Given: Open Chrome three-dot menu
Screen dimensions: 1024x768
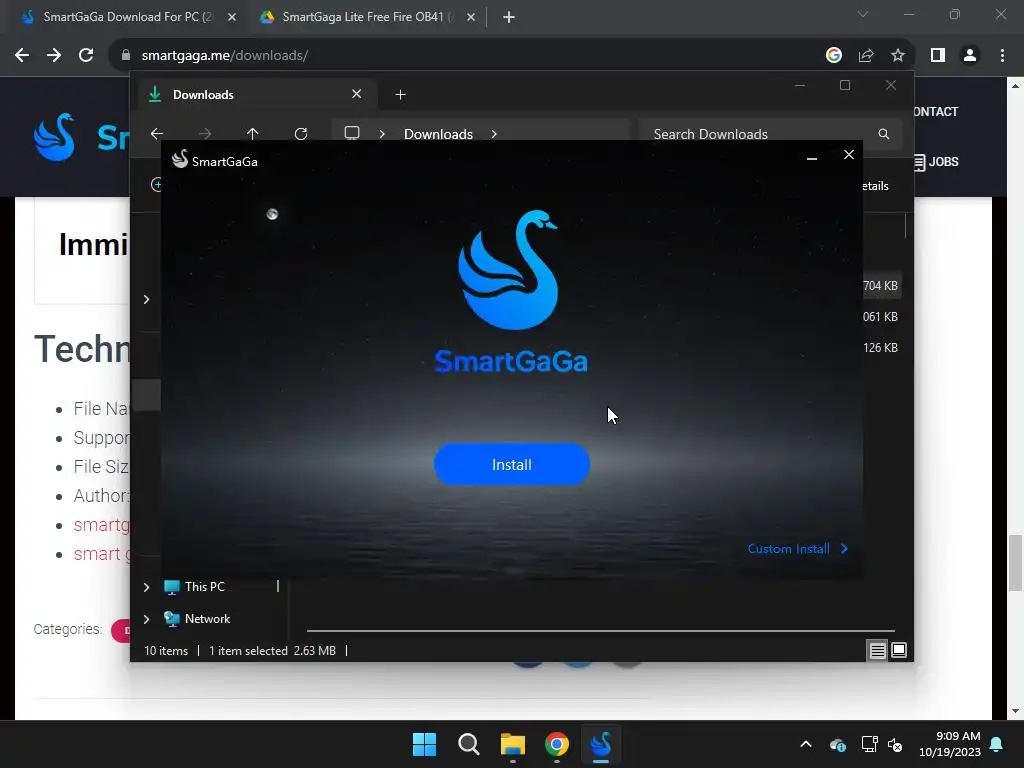Looking at the screenshot, I should (1002, 56).
